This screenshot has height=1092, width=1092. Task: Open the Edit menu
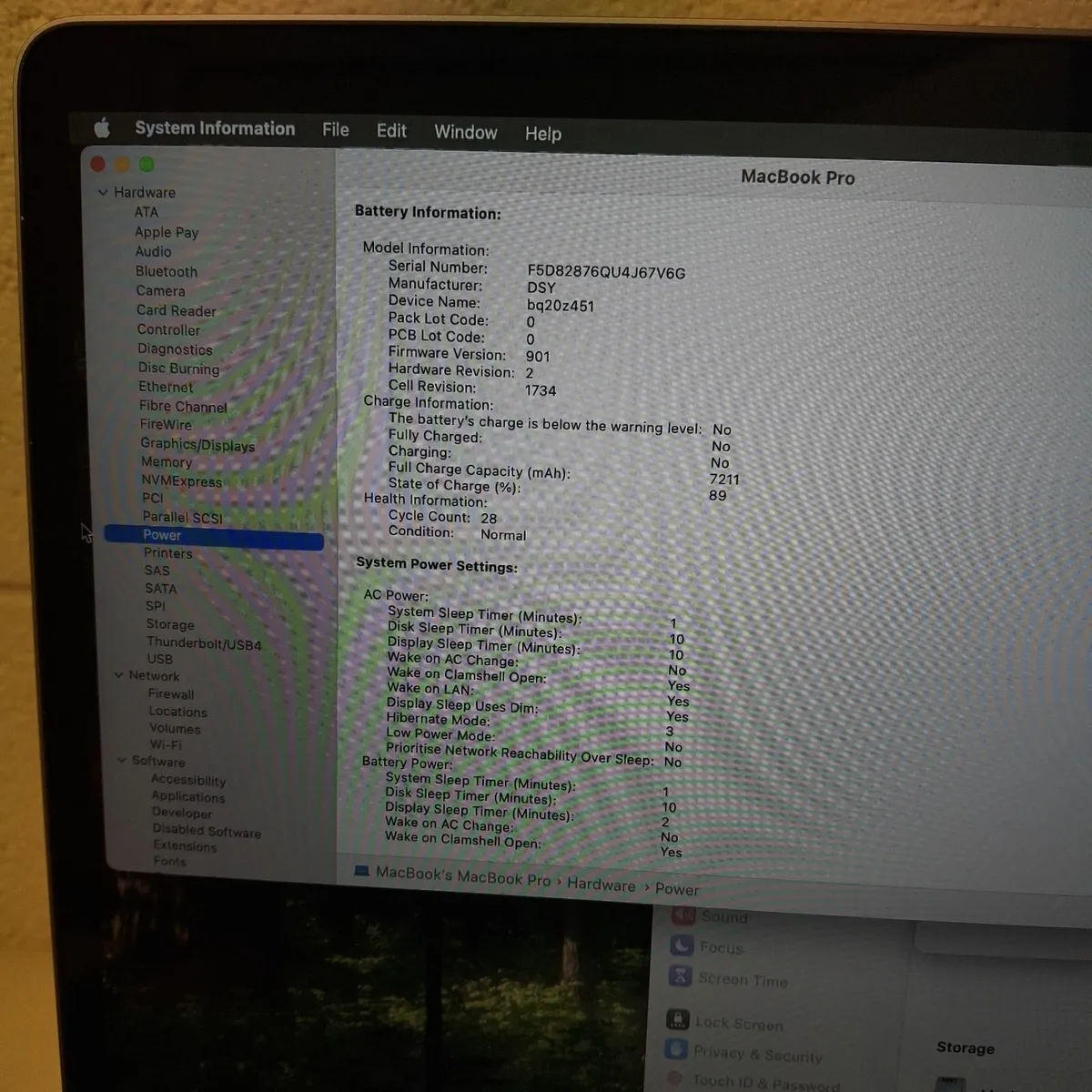[x=391, y=131]
